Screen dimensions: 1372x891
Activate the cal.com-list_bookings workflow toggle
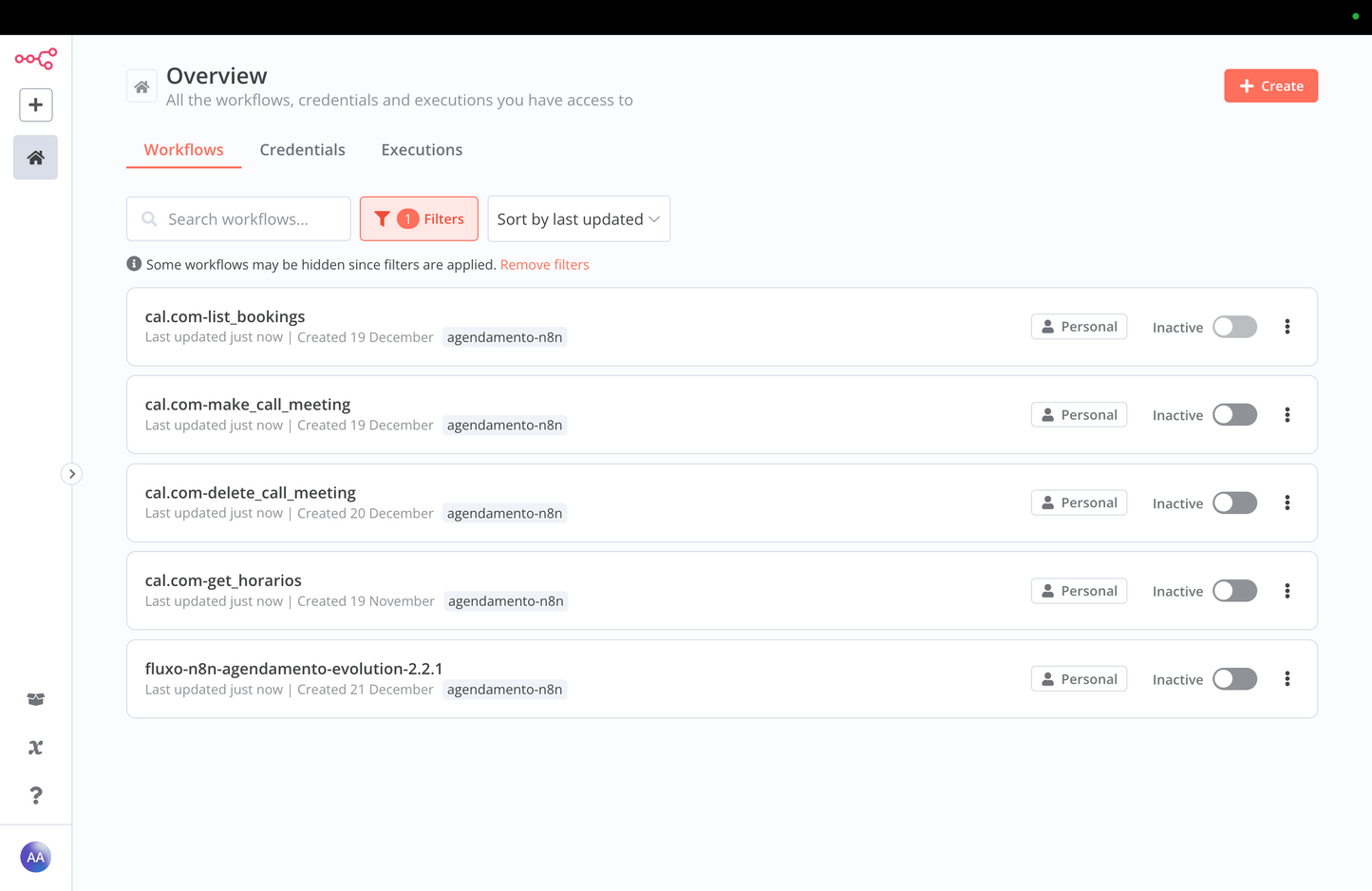click(x=1234, y=327)
